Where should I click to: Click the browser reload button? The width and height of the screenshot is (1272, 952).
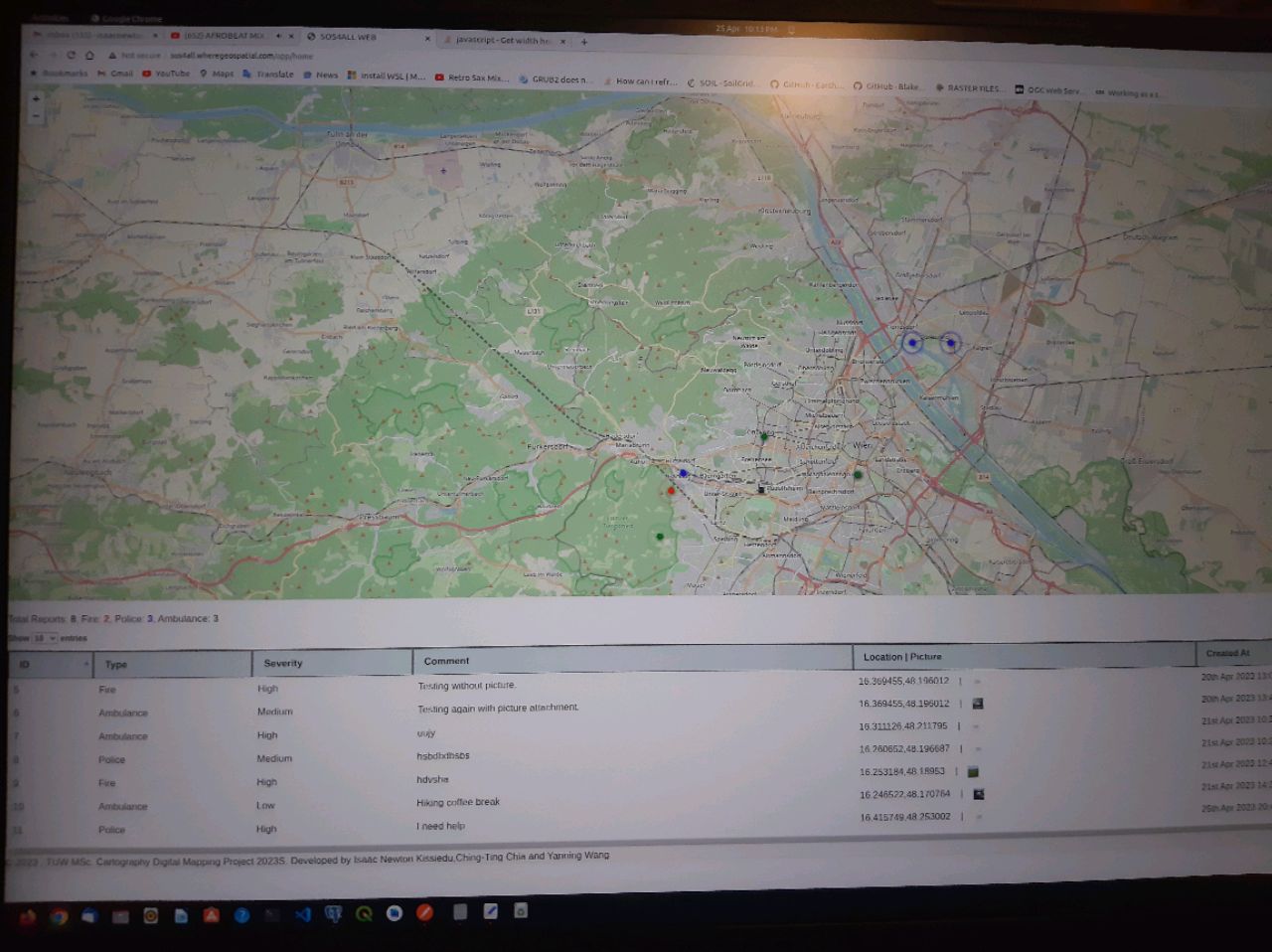71,56
